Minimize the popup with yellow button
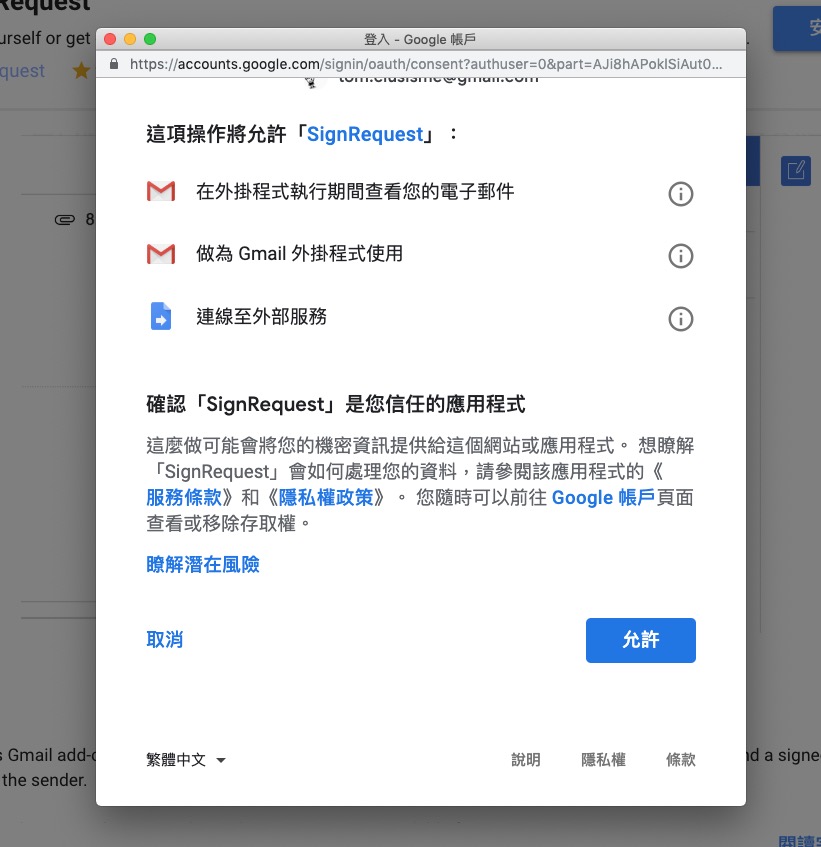 pyautogui.click(x=130, y=39)
